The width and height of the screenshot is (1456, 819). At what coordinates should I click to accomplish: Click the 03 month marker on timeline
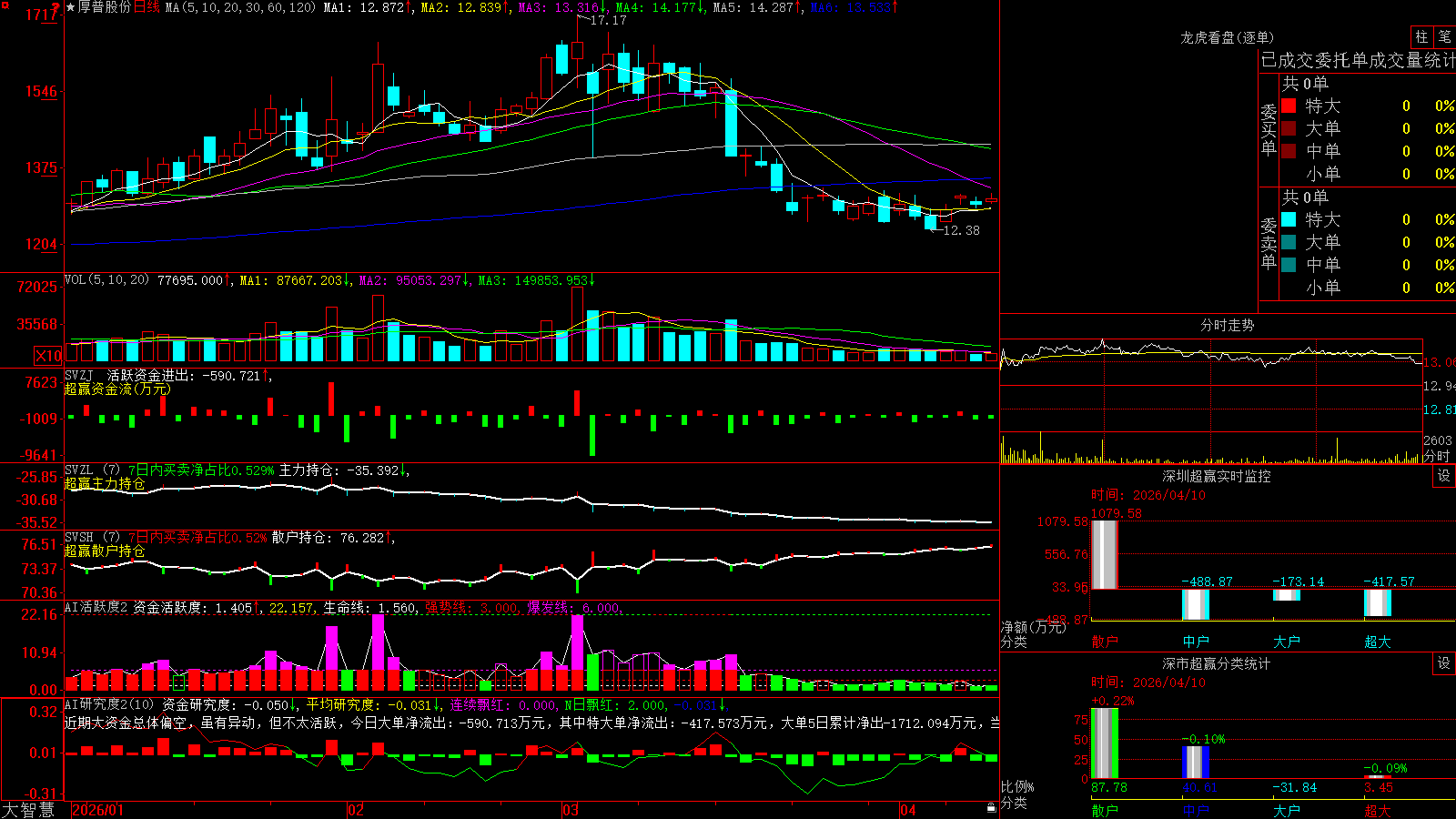point(571,810)
